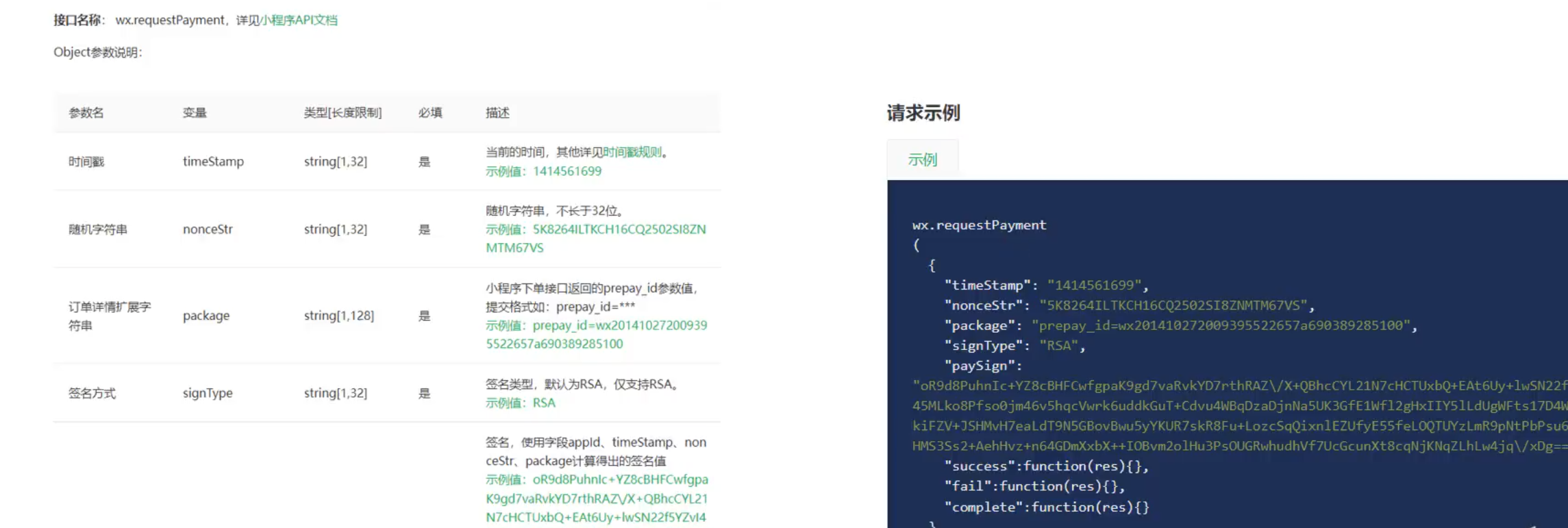Click the 签名方式 parameter name

(x=92, y=393)
